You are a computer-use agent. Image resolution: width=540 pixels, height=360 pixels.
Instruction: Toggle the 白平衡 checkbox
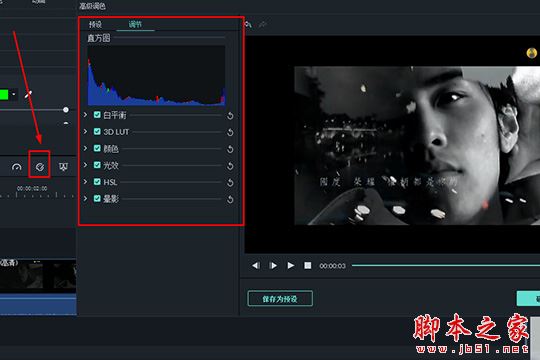(97, 115)
